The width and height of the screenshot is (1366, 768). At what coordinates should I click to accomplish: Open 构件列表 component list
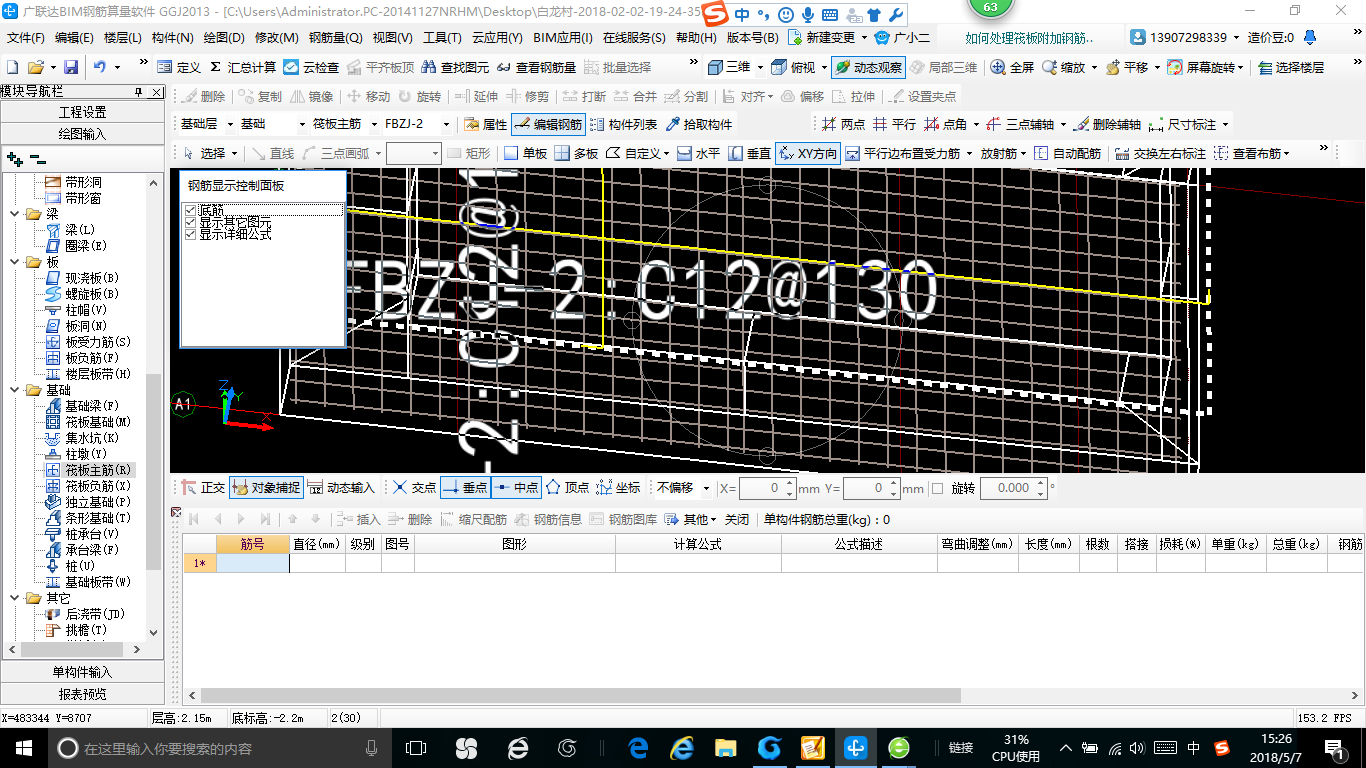tap(623, 124)
